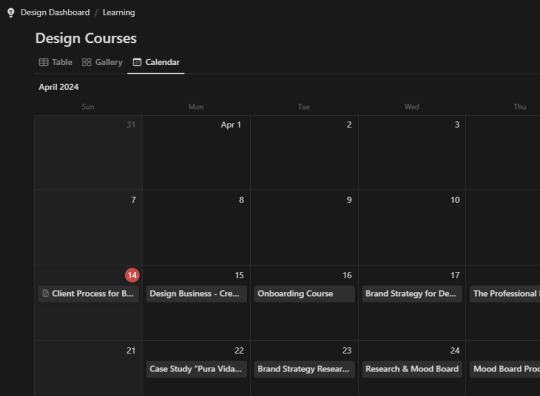Image resolution: width=540 pixels, height=396 pixels.
Task: Click the page icon on Client Process entry
Action: click(x=45, y=293)
